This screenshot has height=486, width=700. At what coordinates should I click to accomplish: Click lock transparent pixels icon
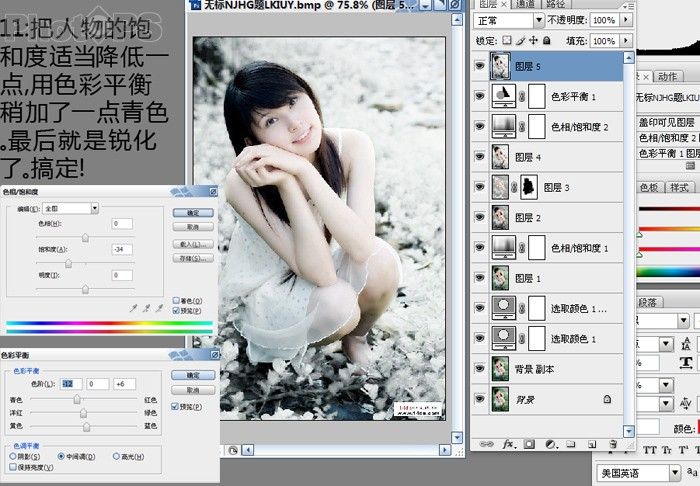(507, 41)
